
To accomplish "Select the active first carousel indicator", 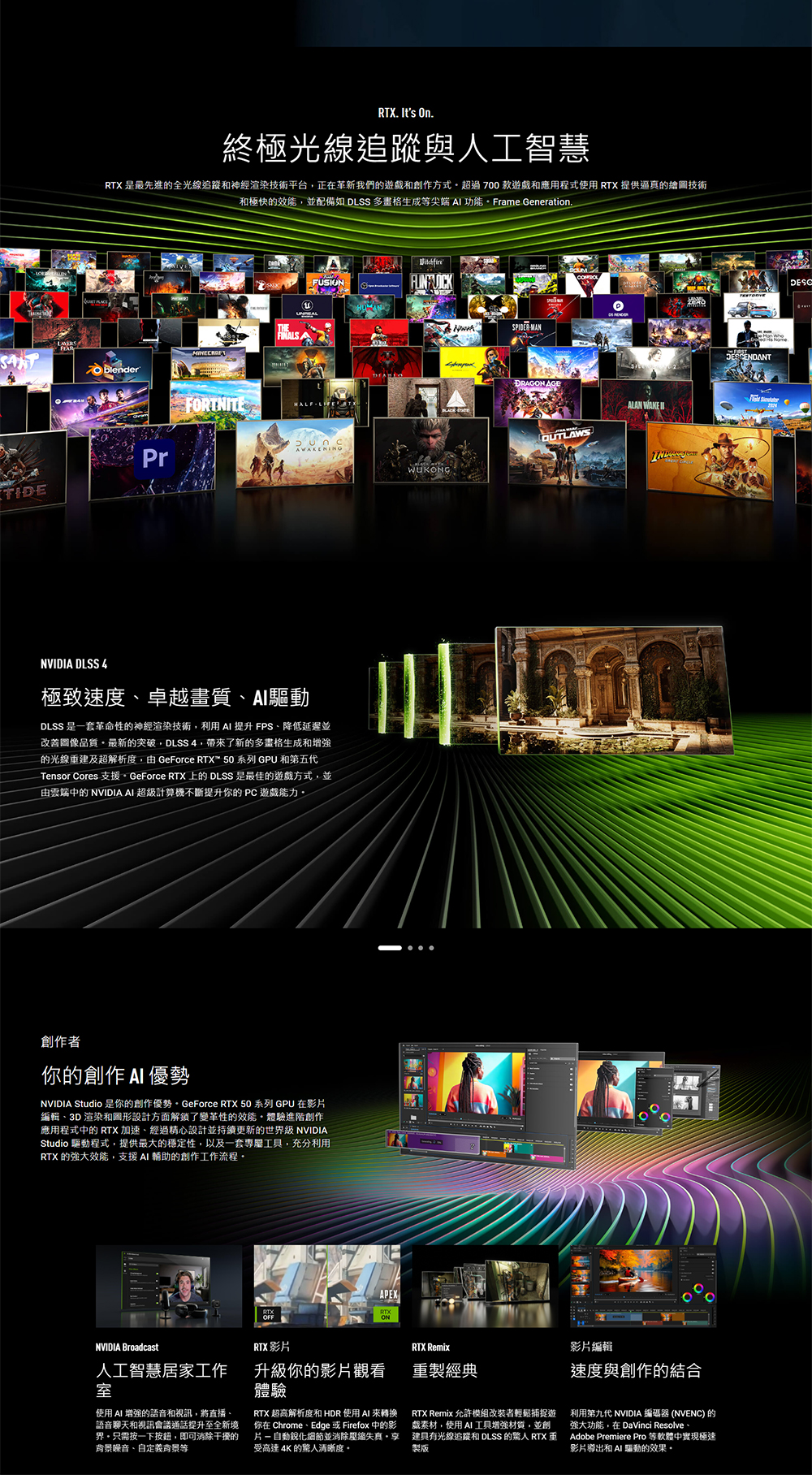I will tap(390, 948).
